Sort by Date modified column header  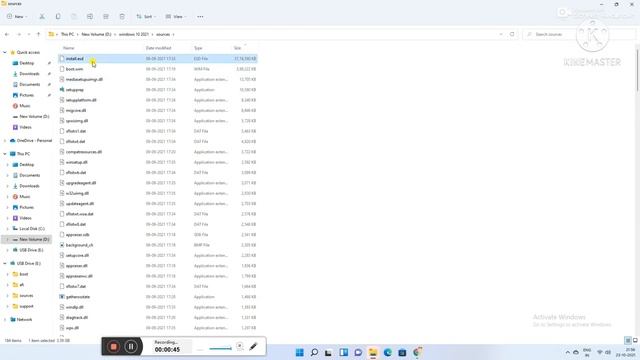[x=158, y=48]
